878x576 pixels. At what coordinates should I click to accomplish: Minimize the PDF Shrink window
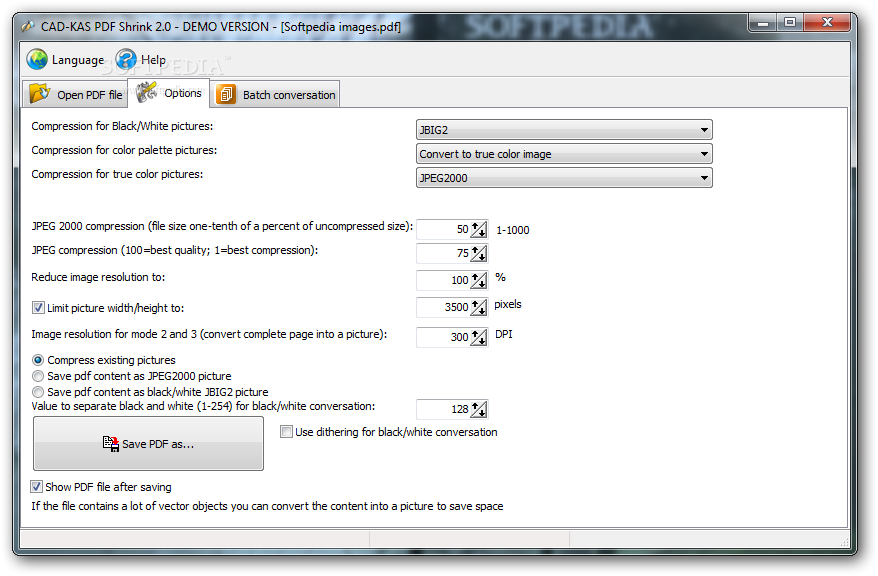(763, 24)
